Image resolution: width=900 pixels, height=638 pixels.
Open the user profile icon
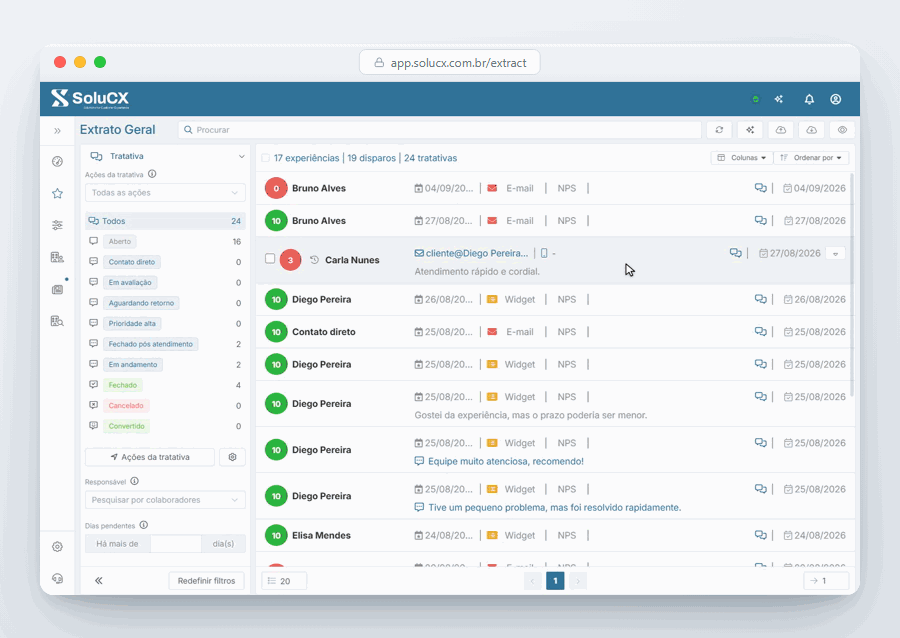point(836,99)
